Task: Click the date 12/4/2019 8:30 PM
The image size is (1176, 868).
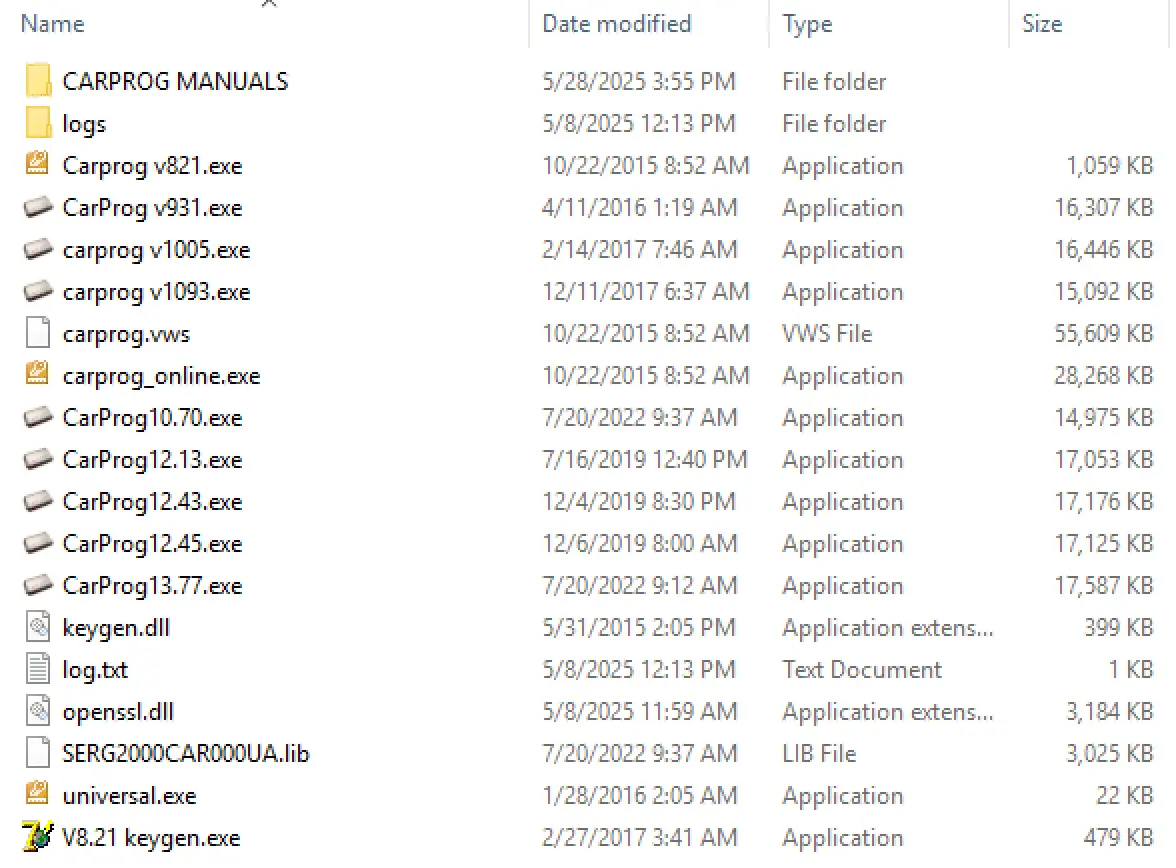Action: click(x=638, y=501)
